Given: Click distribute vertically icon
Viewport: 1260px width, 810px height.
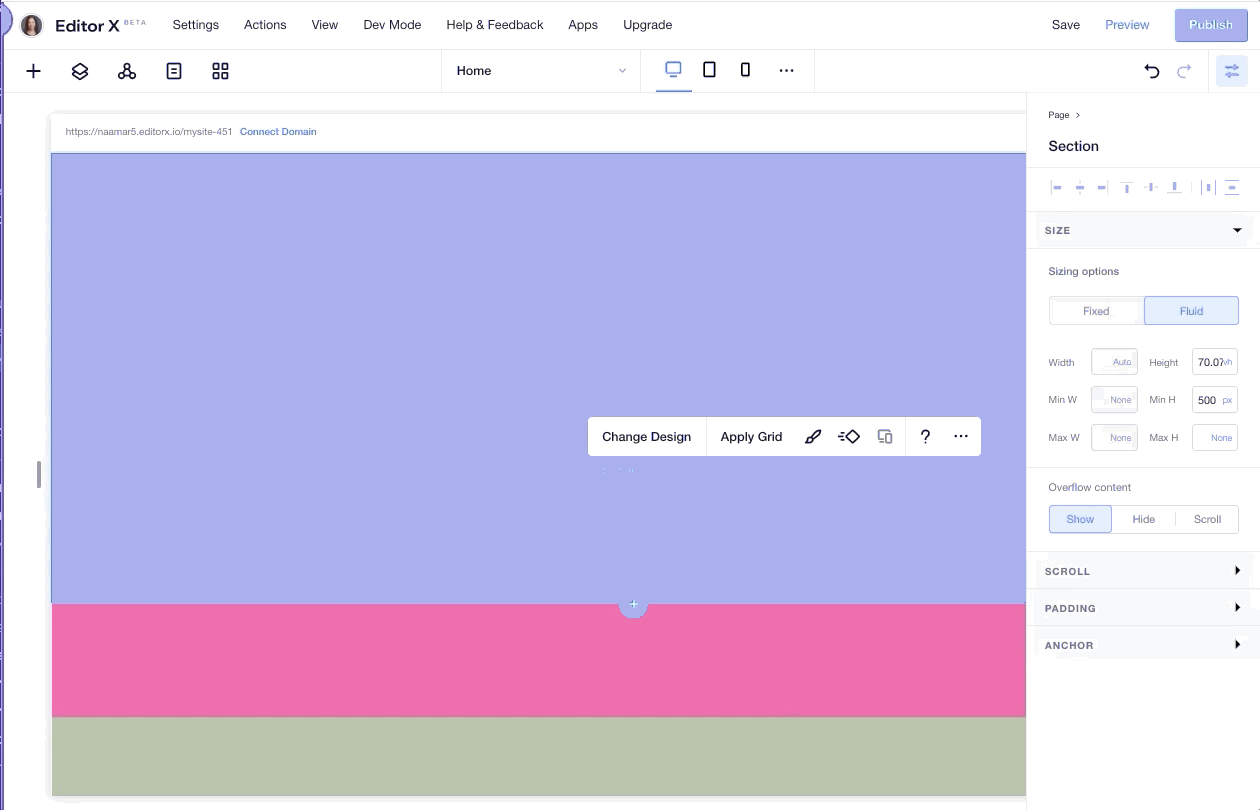Looking at the screenshot, I should click(1232, 187).
